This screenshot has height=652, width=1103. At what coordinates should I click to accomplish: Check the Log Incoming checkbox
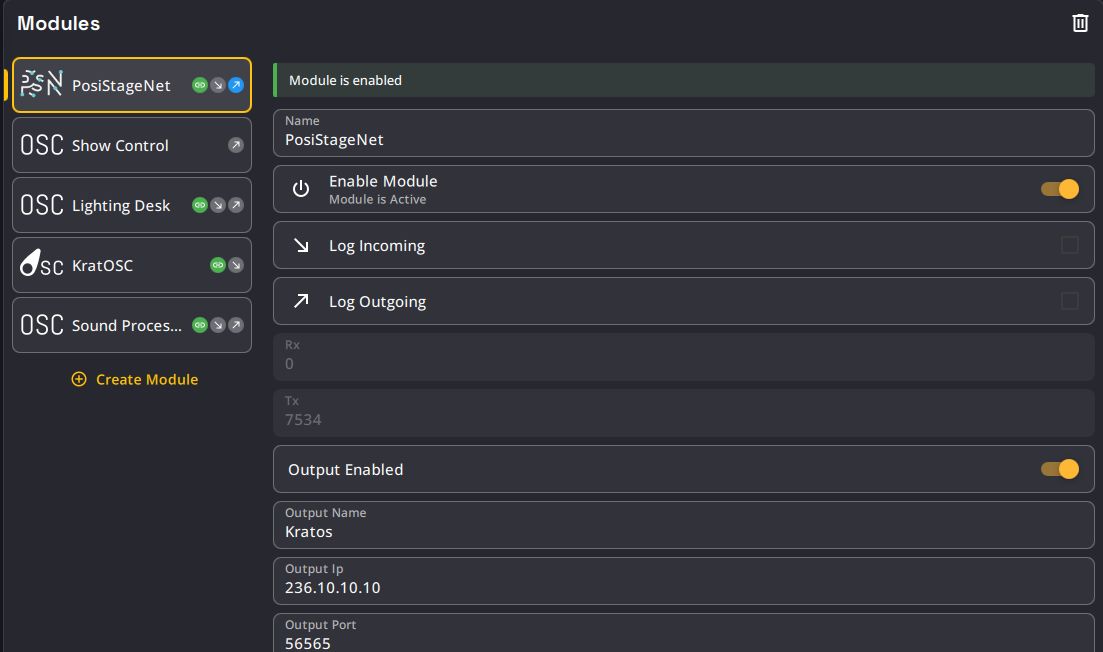coord(1069,245)
